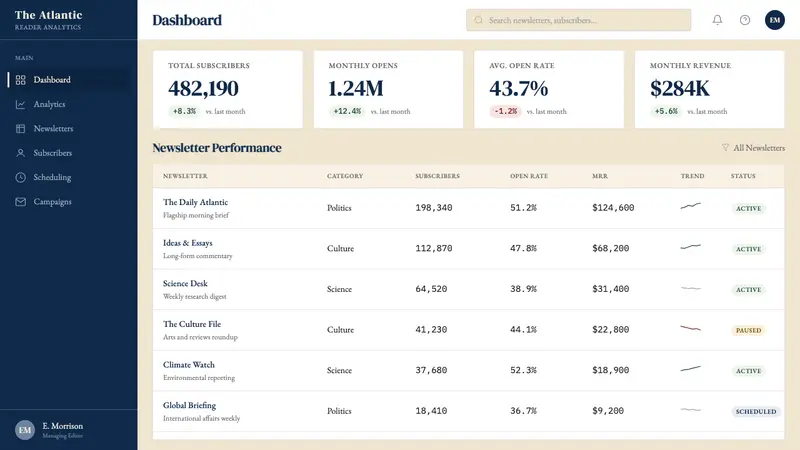Sort by the Subscribers column header
This screenshot has width=800, height=450.
point(437,176)
